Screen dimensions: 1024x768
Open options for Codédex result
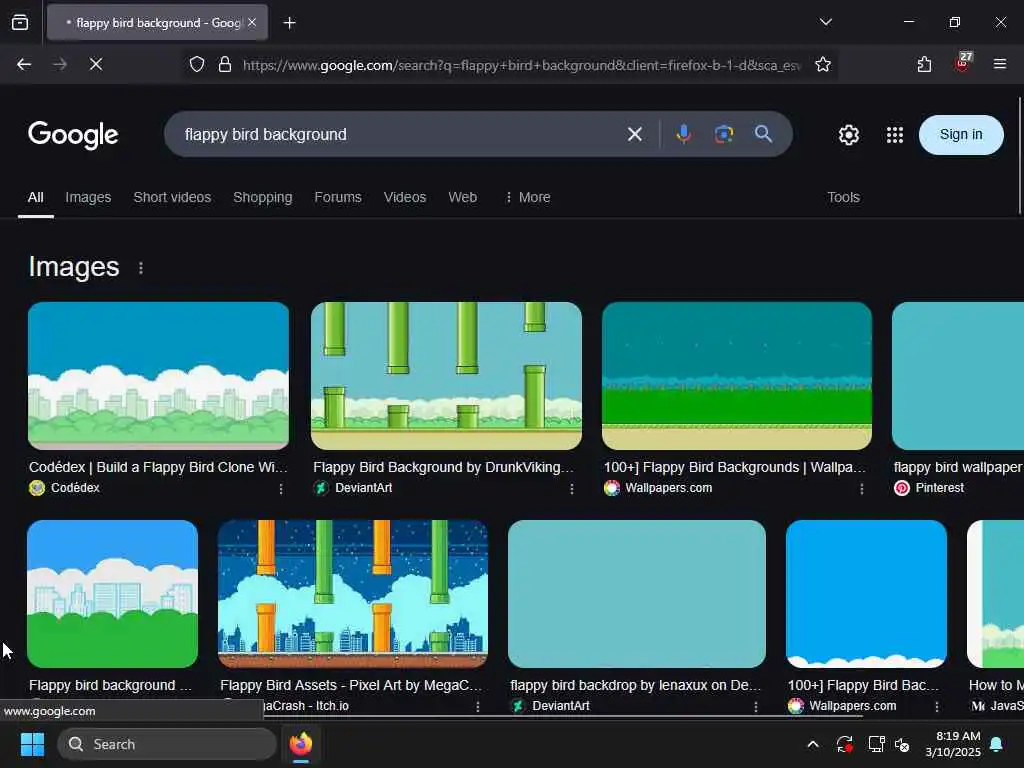[x=281, y=488]
